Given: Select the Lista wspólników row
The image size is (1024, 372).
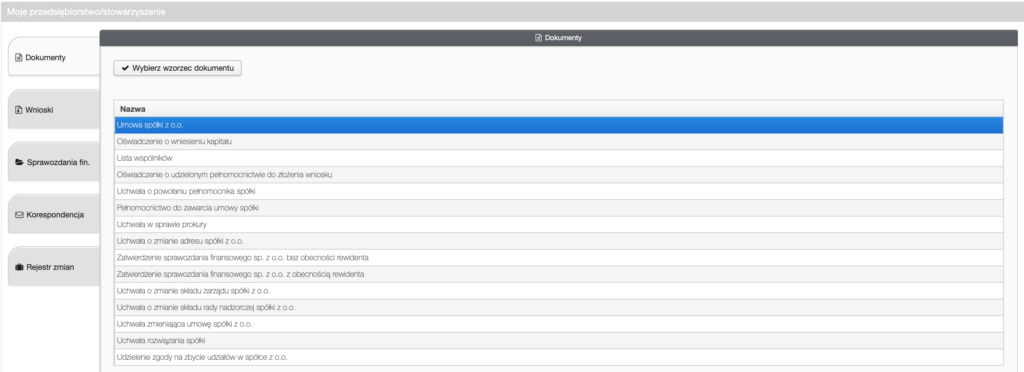Looking at the screenshot, I should [x=558, y=158].
